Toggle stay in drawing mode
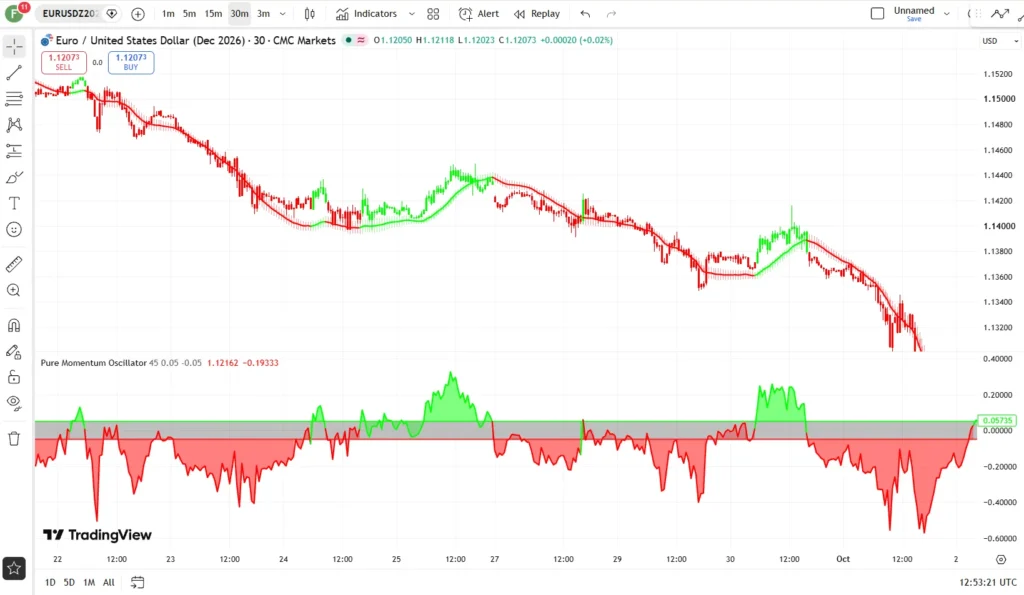 click(14, 351)
